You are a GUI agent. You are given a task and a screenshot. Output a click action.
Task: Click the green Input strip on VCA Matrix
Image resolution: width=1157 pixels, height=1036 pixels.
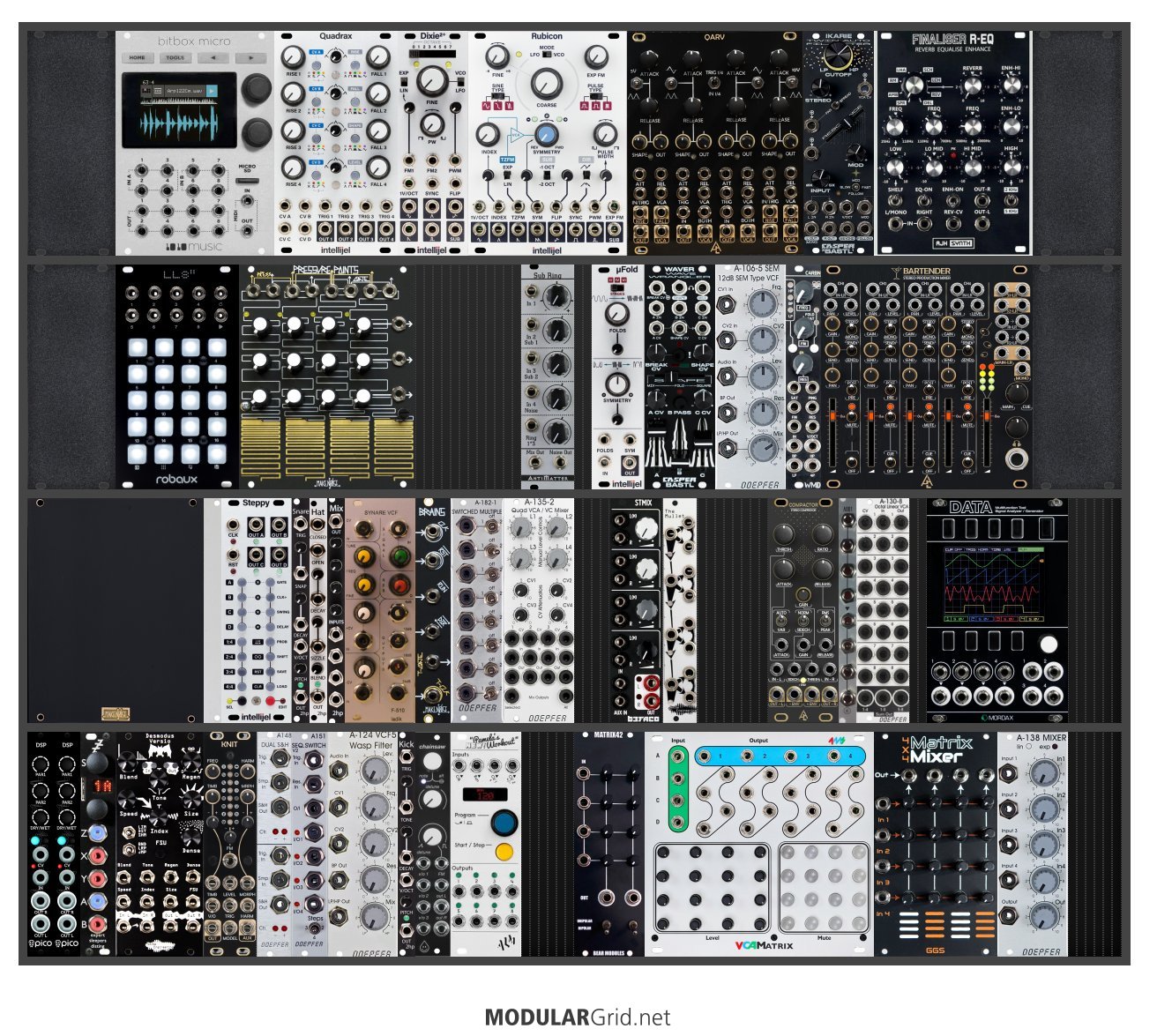tap(677, 789)
